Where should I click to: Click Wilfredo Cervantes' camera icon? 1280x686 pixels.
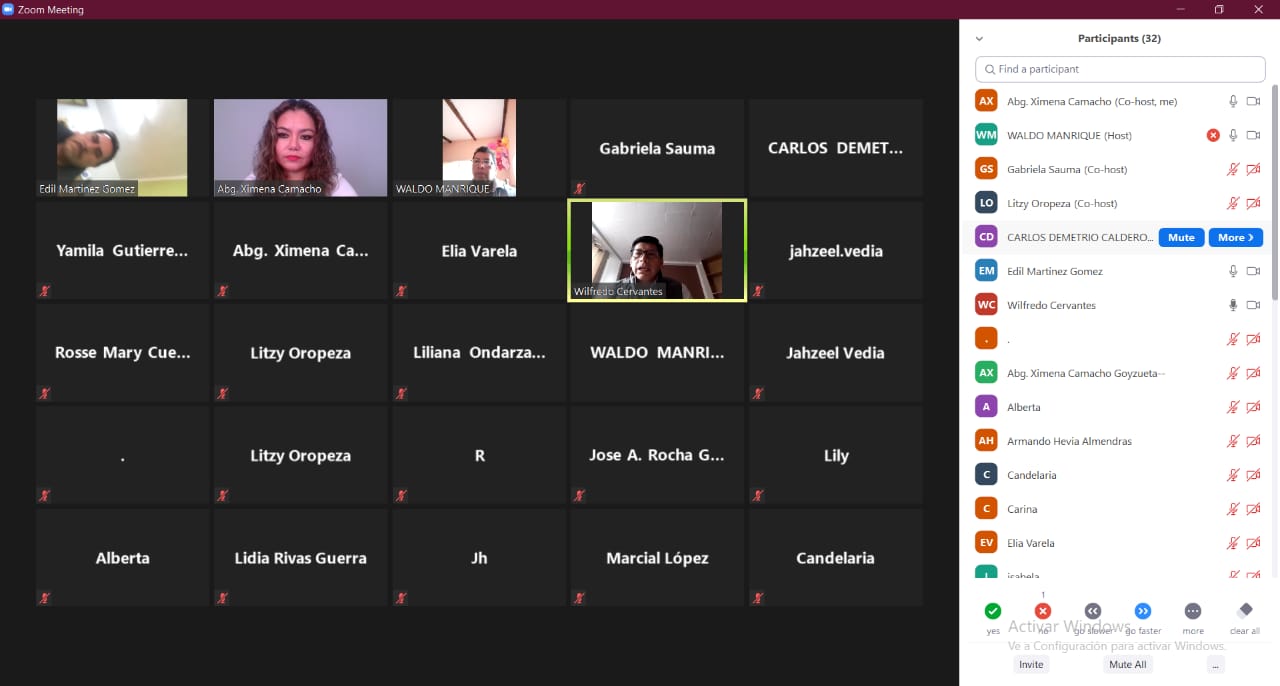(1253, 306)
